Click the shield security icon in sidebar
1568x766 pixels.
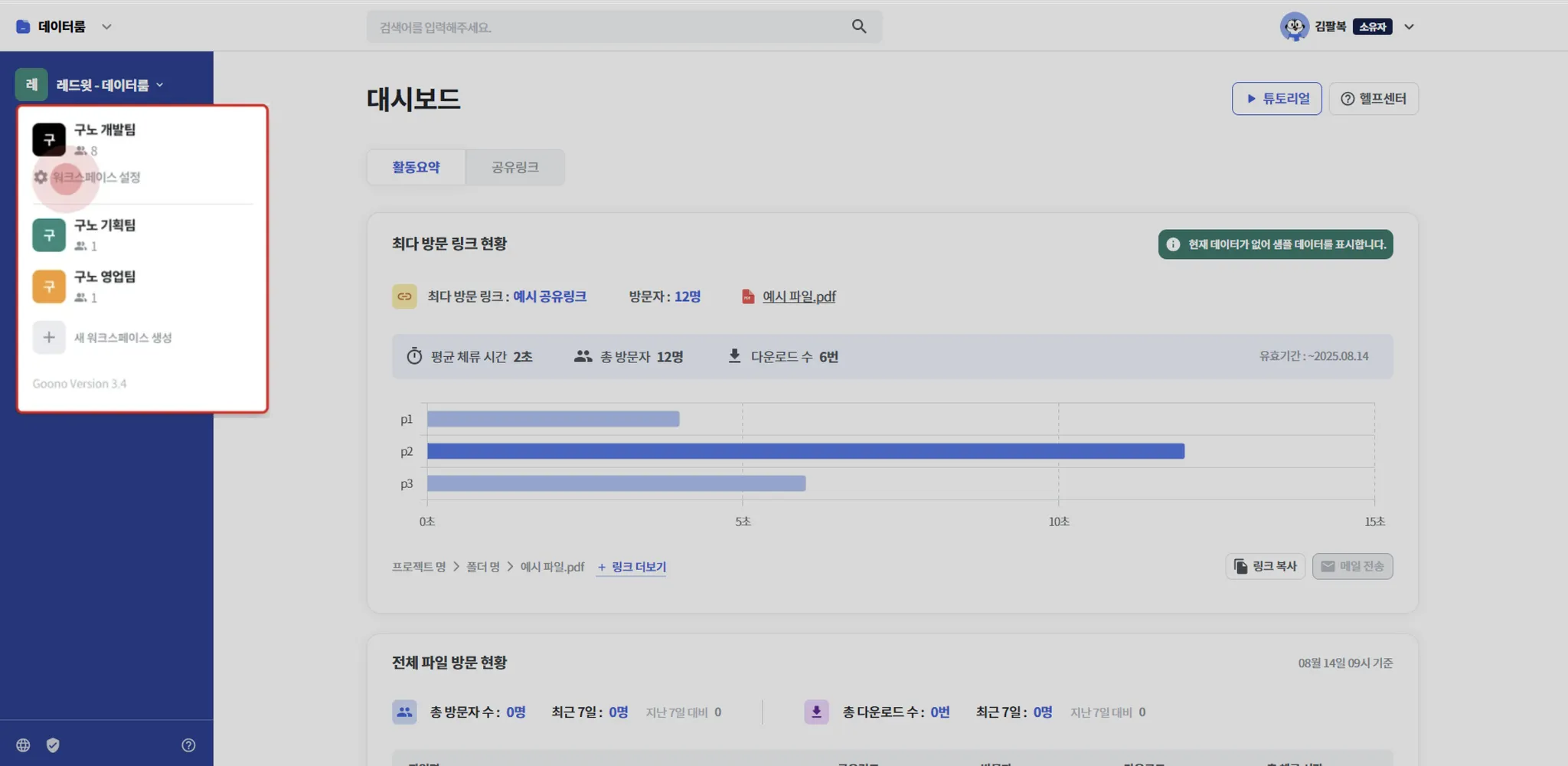point(53,745)
